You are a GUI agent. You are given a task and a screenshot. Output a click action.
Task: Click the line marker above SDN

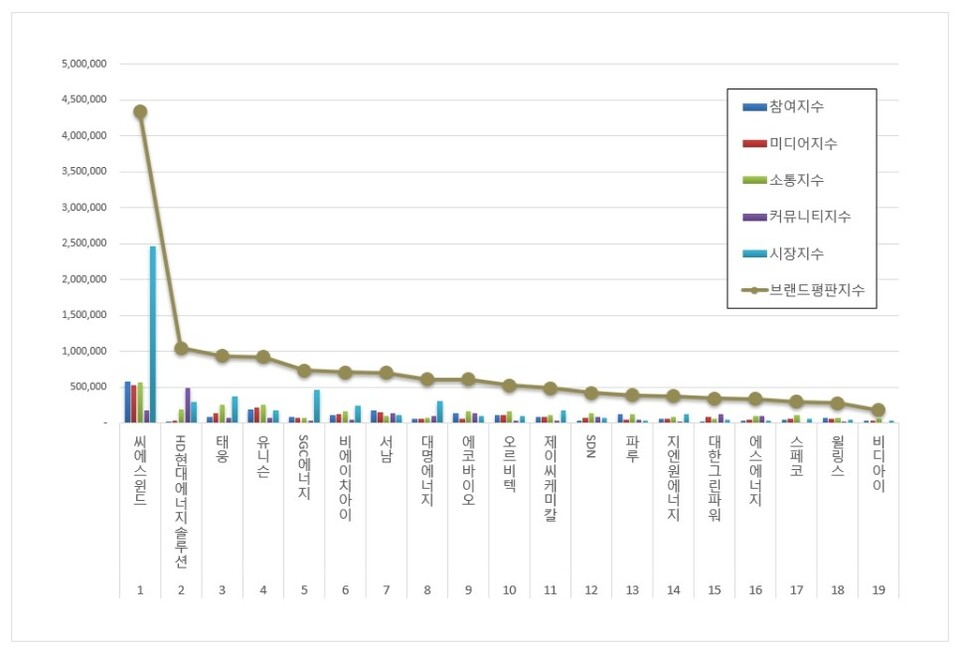591,393
